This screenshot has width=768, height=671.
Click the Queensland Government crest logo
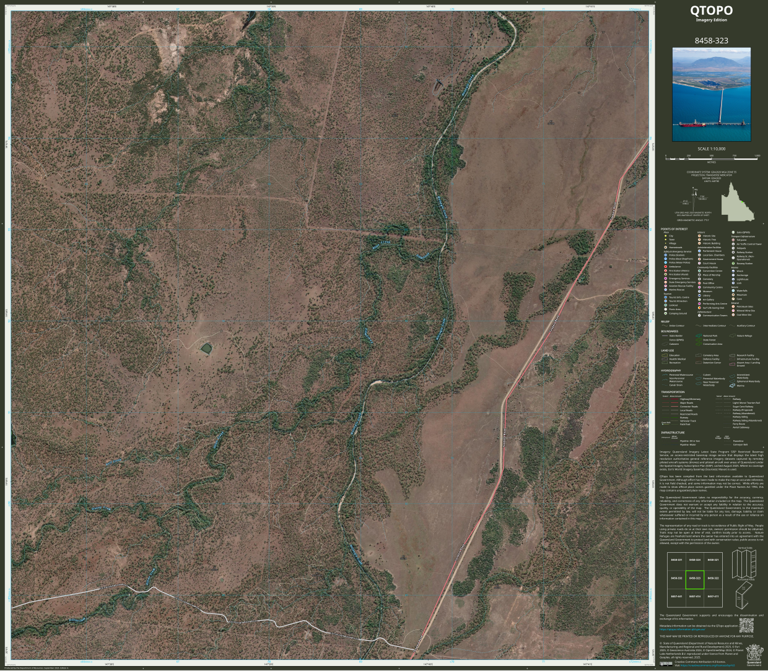coord(754,655)
